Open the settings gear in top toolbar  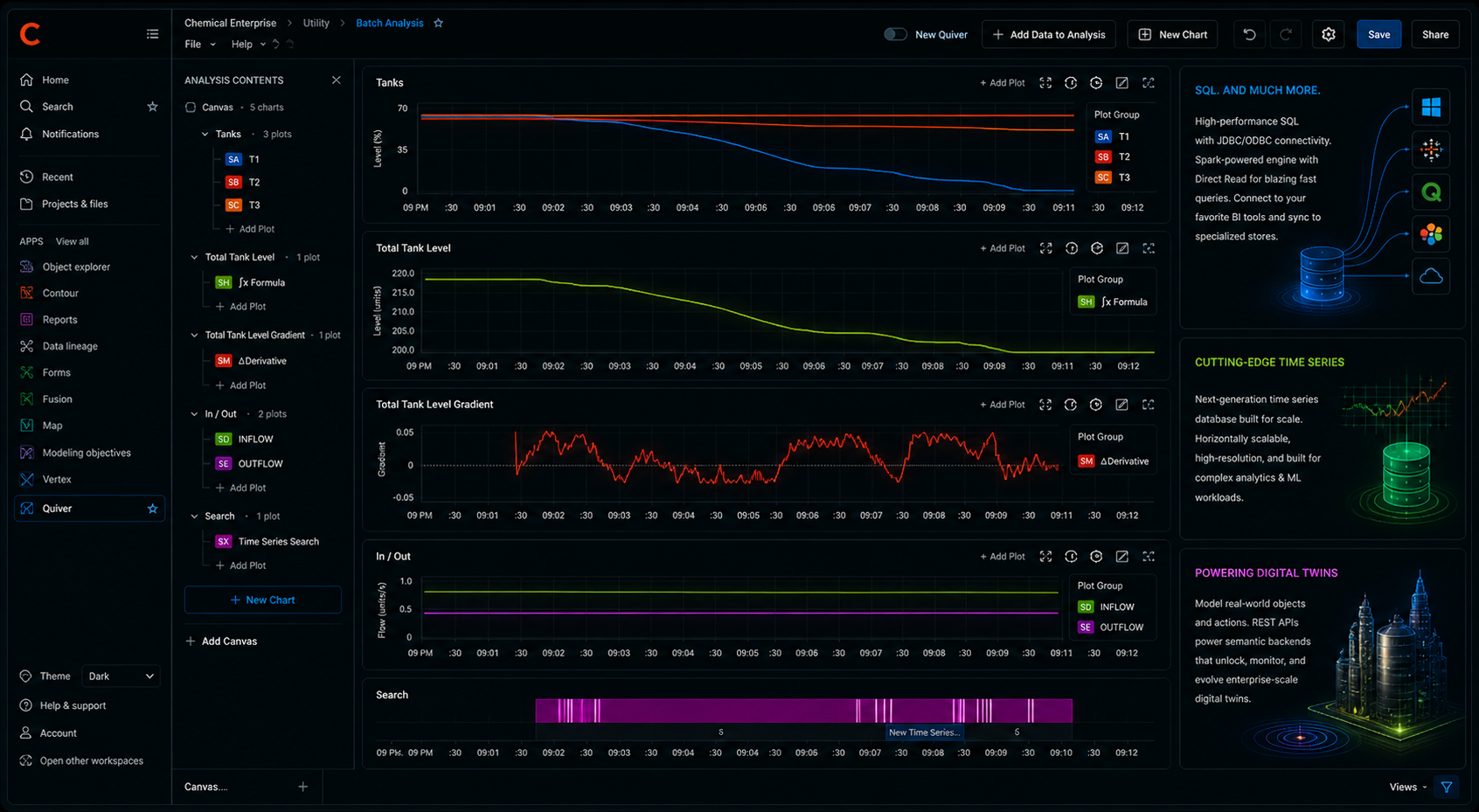click(x=1328, y=34)
